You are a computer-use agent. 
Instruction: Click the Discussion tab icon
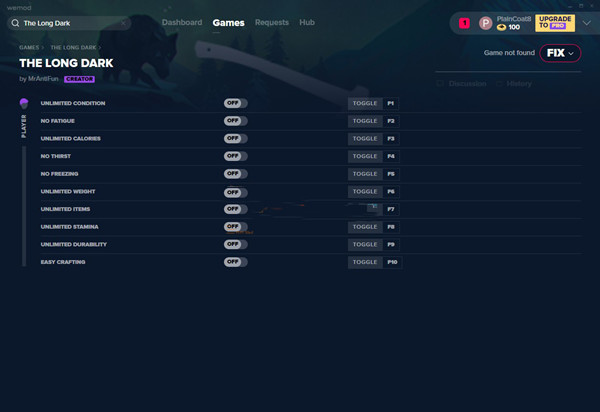click(440, 83)
